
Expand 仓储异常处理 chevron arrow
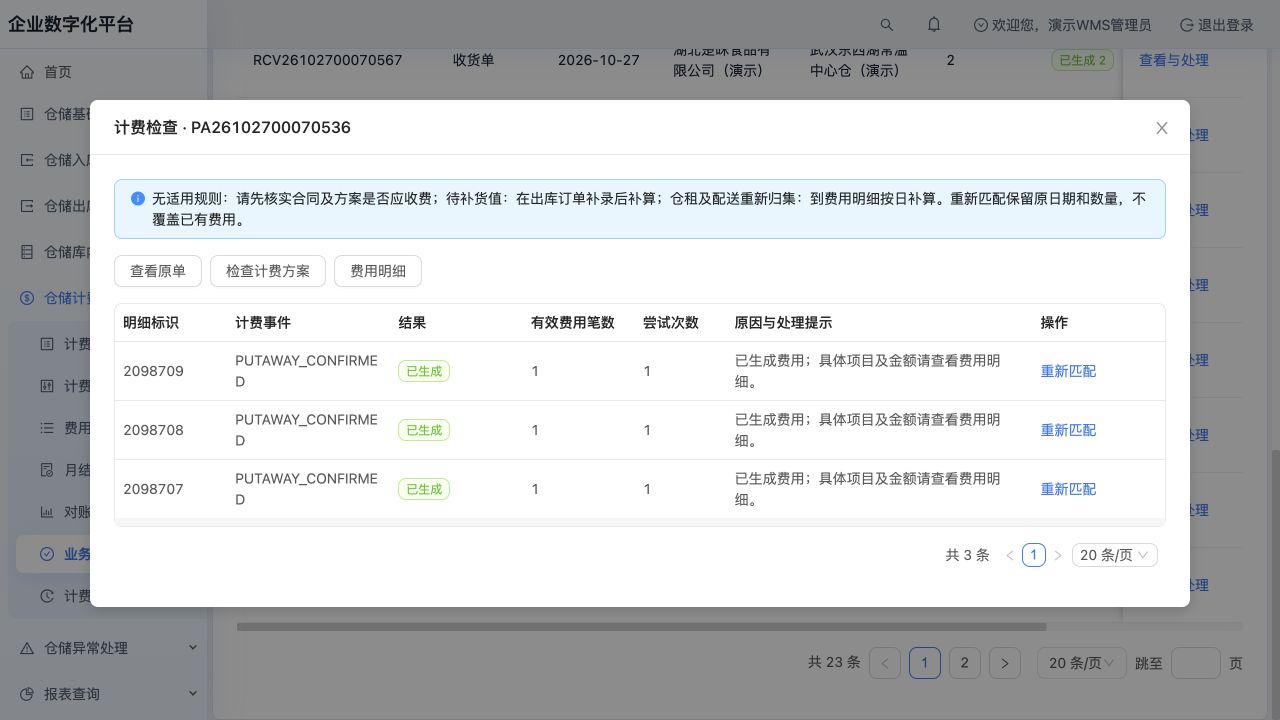193,648
